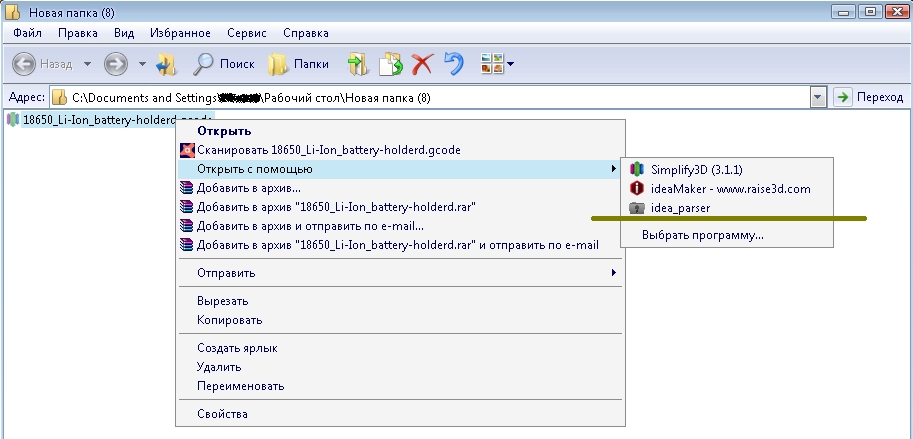Open Simplify3D (3.1.1) from the submenu
The height and width of the screenshot is (439, 913).
pos(696,169)
